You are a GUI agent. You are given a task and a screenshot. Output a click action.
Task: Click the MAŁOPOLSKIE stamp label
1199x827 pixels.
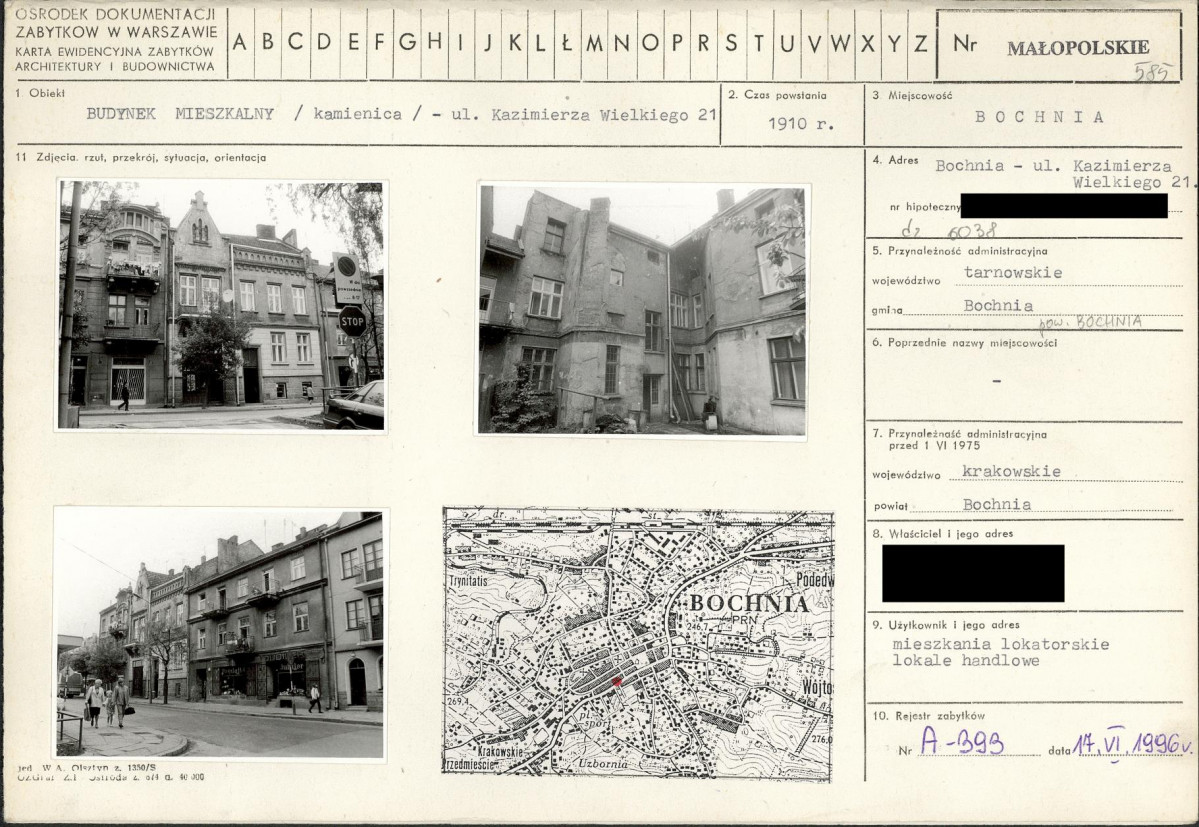(x=1078, y=48)
